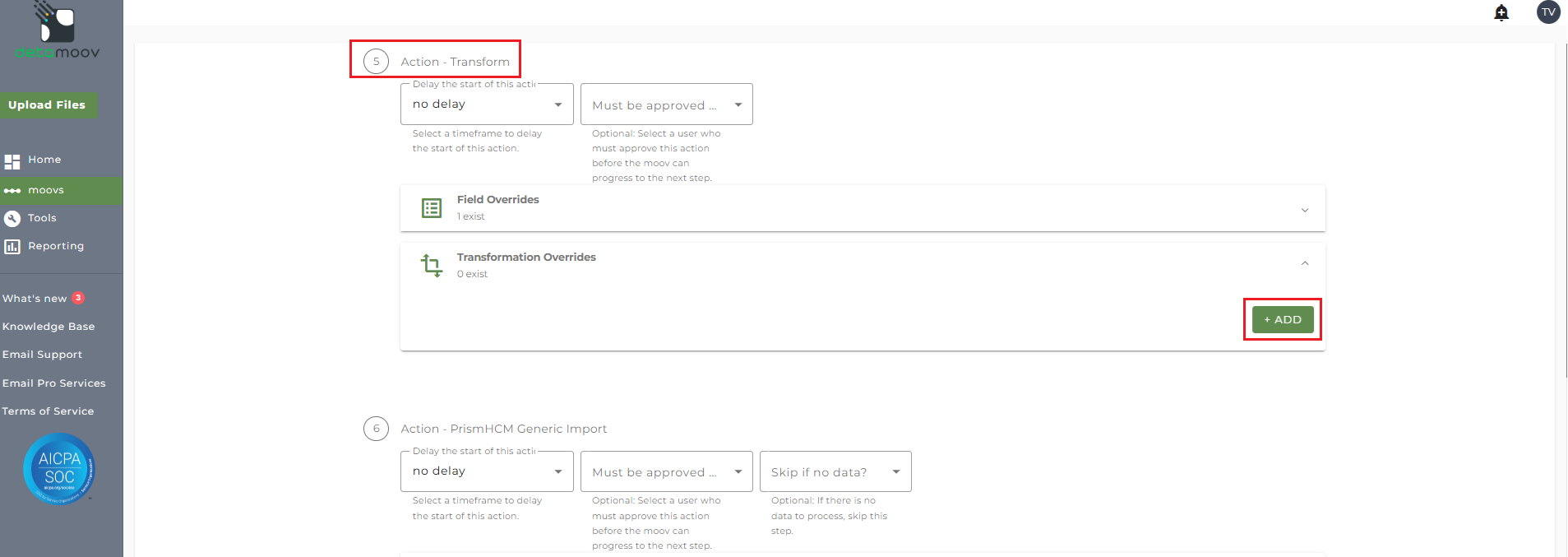Screen dimensions: 1568x557
Task: Open the Knowledge Base link
Action: (49, 327)
